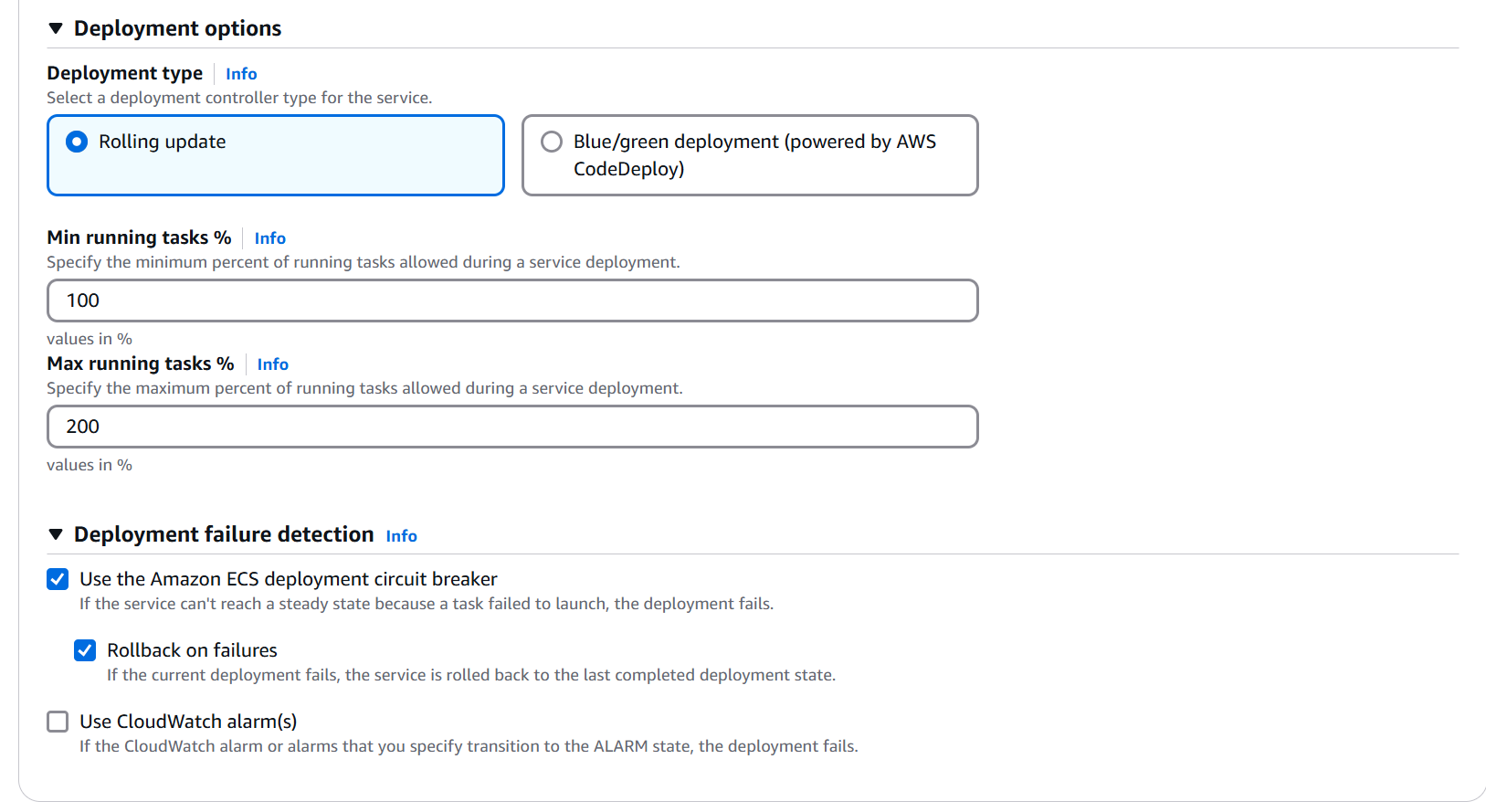The image size is (1486, 812).
Task: Collapse the Deployment options section
Action: point(56,28)
